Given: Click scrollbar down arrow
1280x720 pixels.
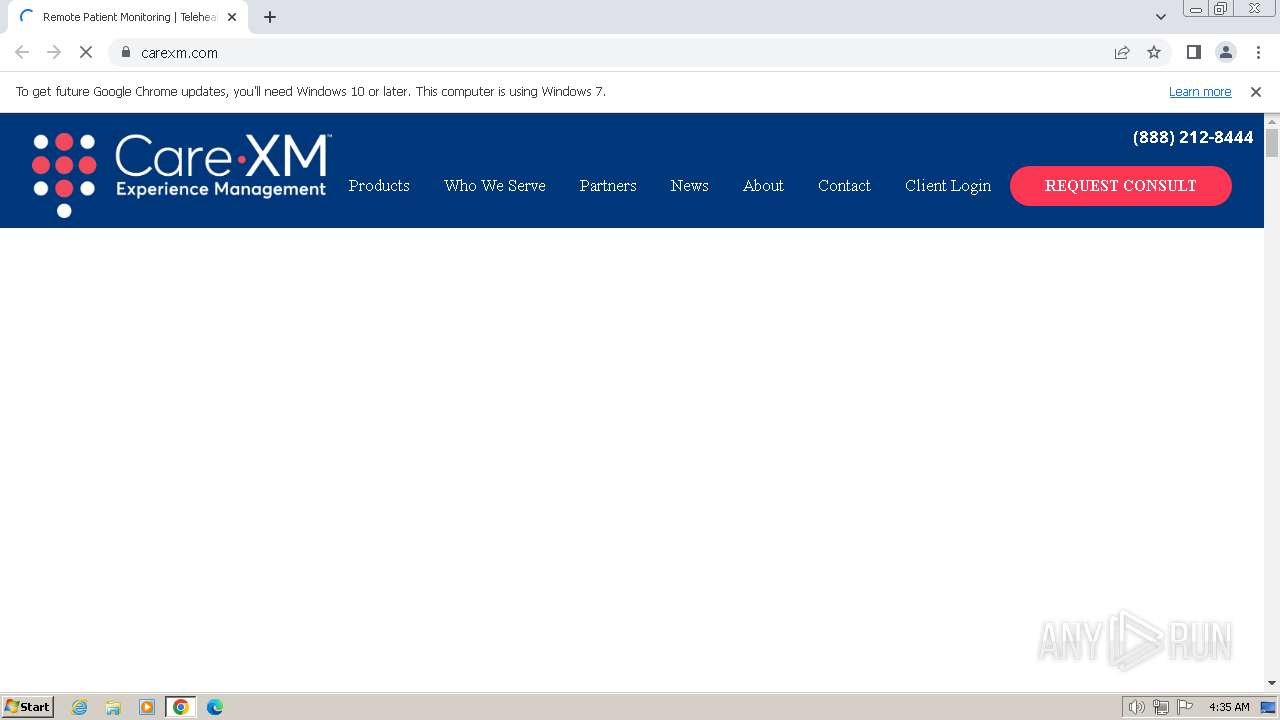Looking at the screenshot, I should (1272, 683).
